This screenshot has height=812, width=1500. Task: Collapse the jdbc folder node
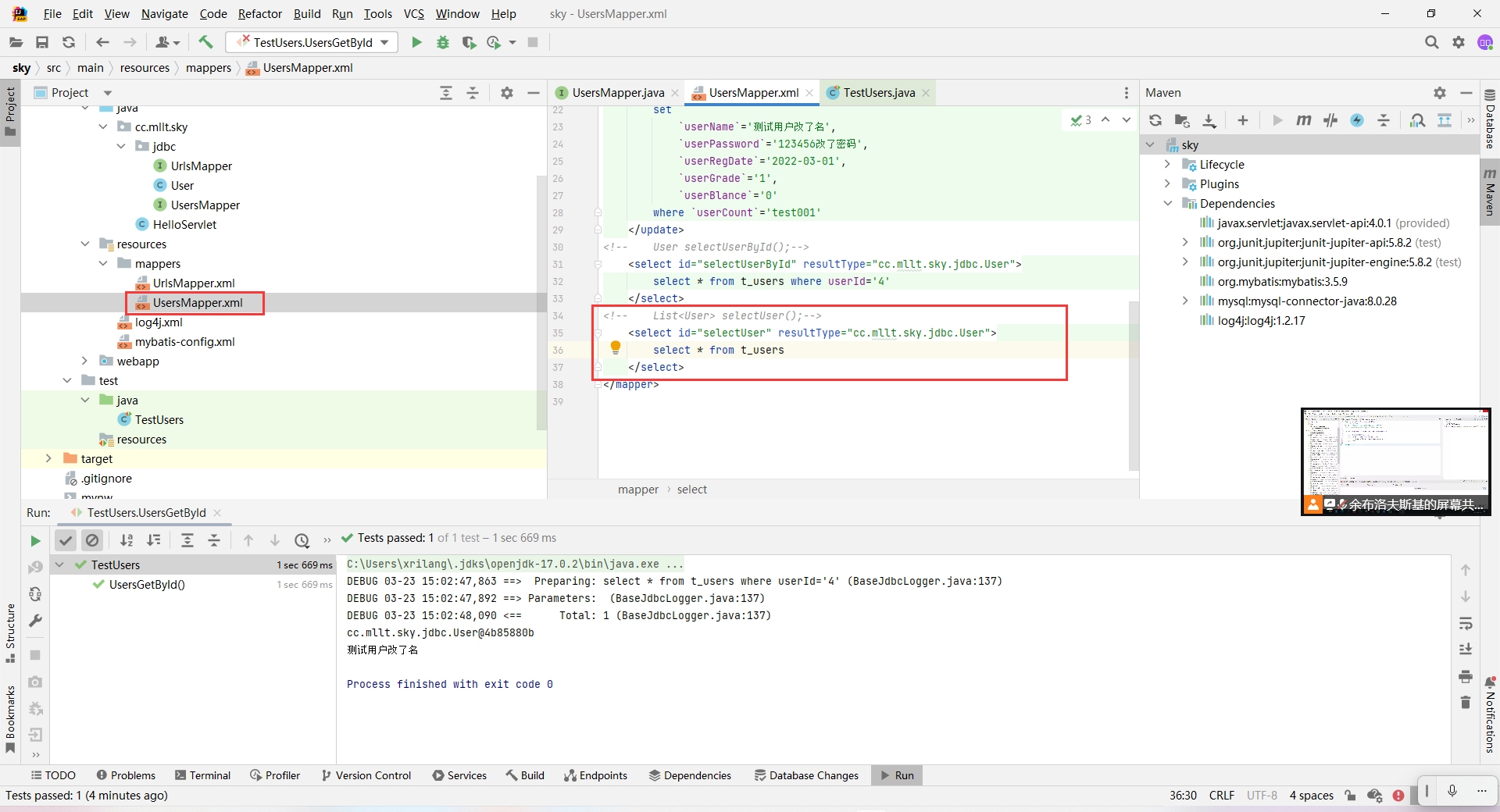(x=121, y=146)
